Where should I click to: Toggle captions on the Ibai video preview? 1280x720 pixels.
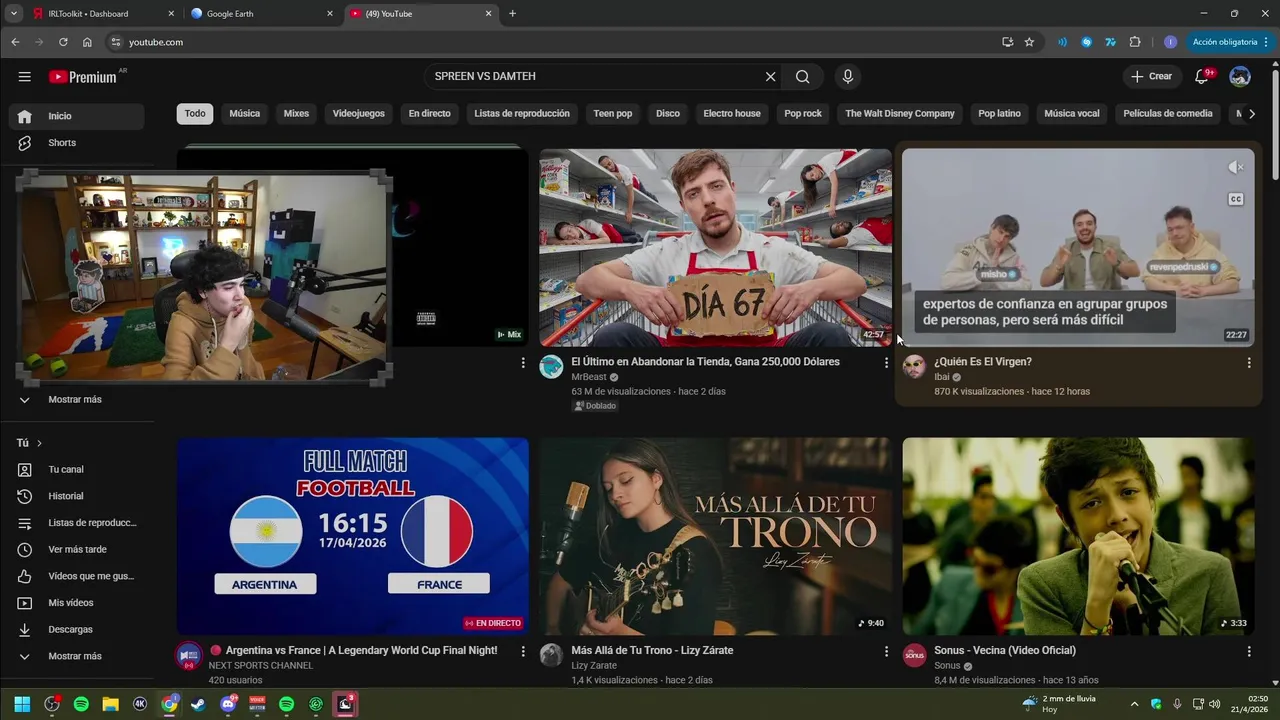point(1236,199)
